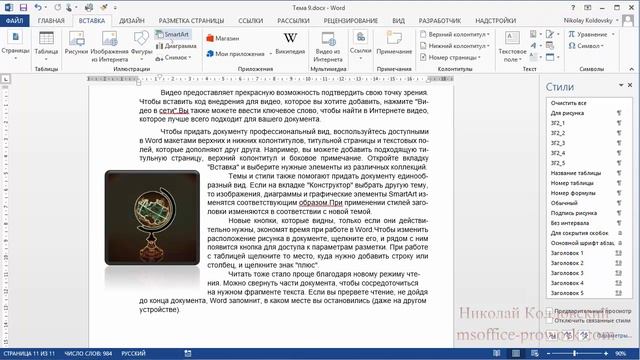Open Стили pane options dropdown arrow

[621, 85]
